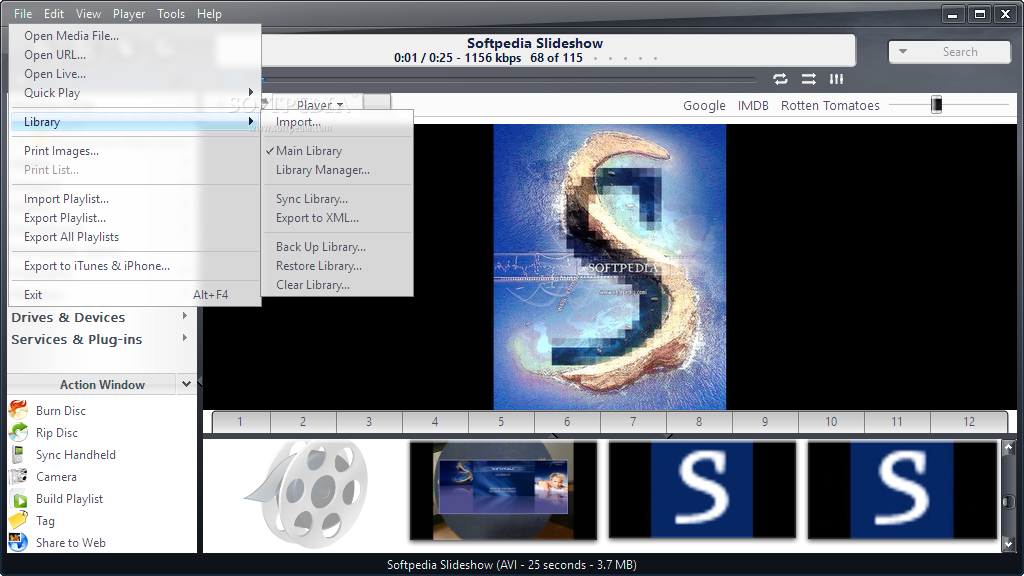The height and width of the screenshot is (576, 1024).
Task: Click the zoom slider handle
Action: click(936, 104)
